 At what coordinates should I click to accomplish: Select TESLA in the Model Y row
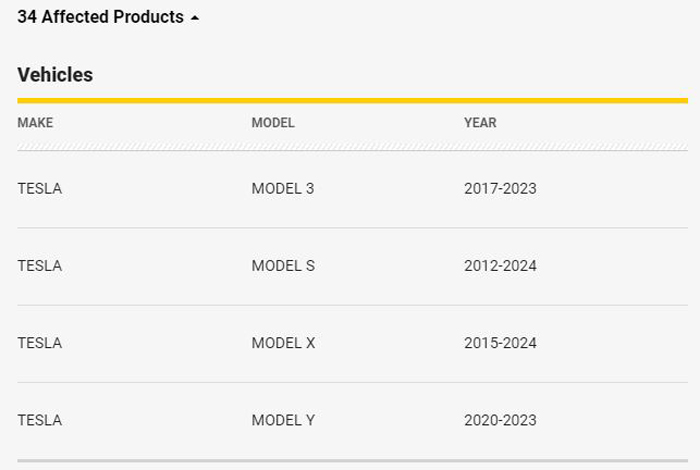[40, 420]
